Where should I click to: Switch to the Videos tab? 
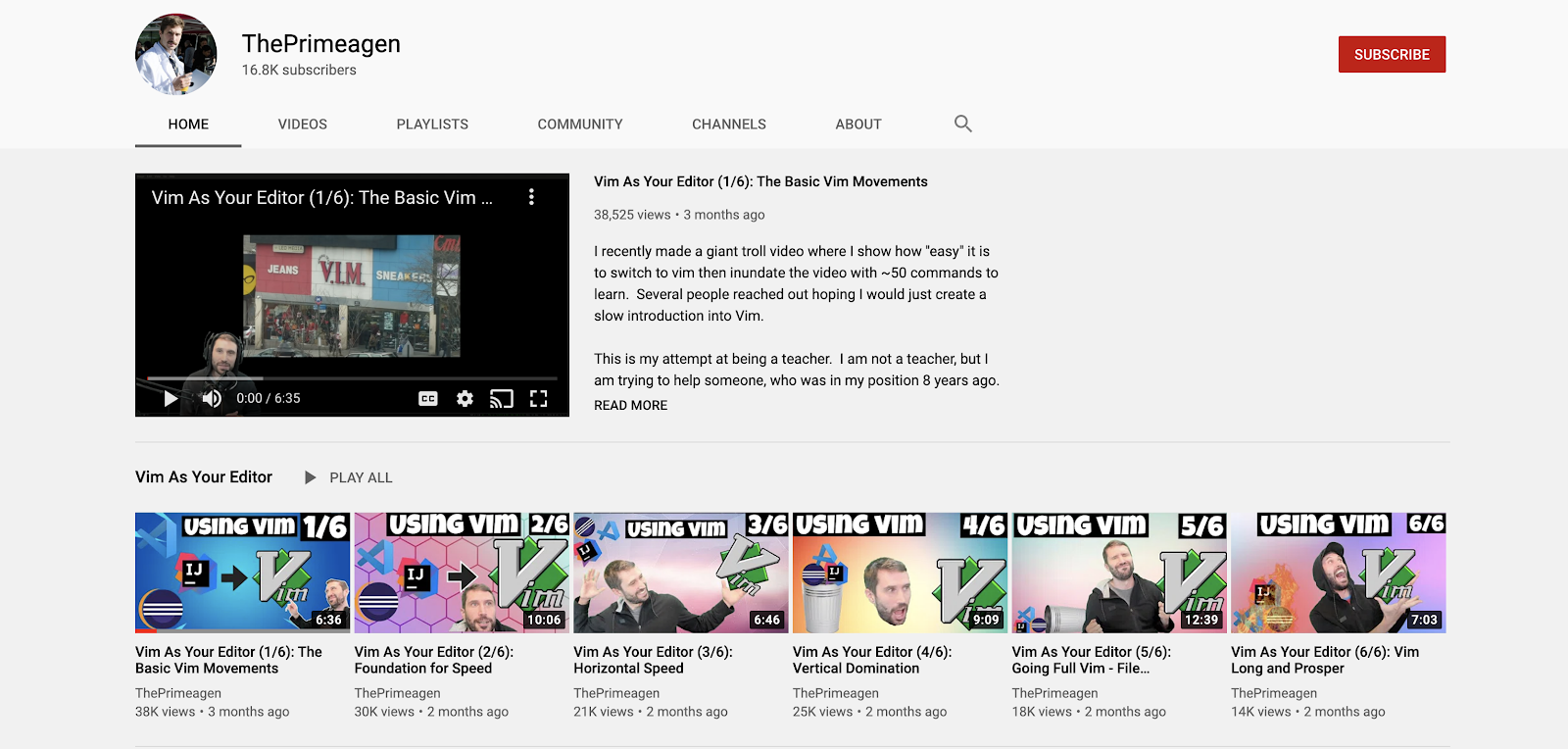pos(303,125)
